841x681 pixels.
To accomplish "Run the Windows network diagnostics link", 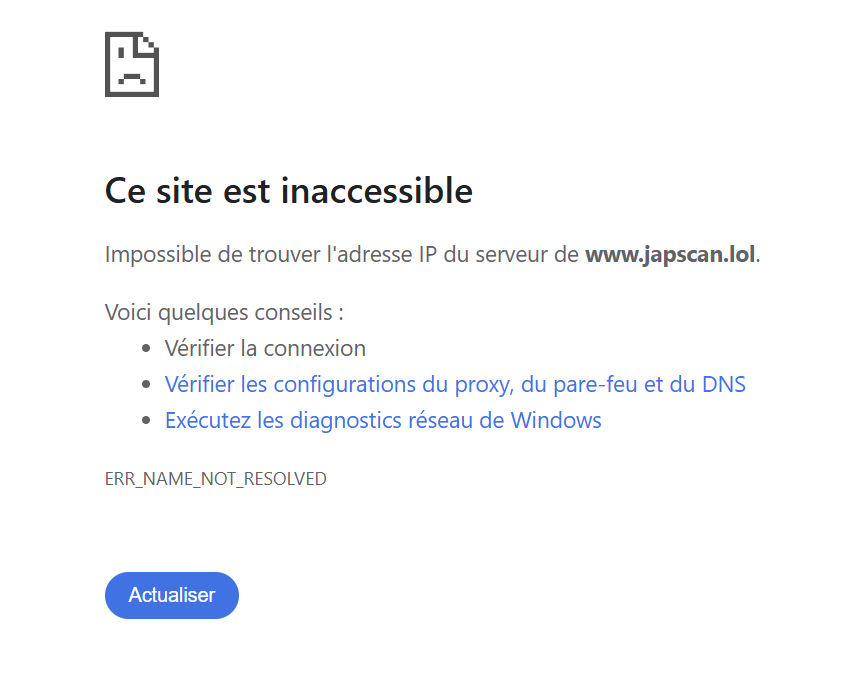I will pyautogui.click(x=383, y=420).
